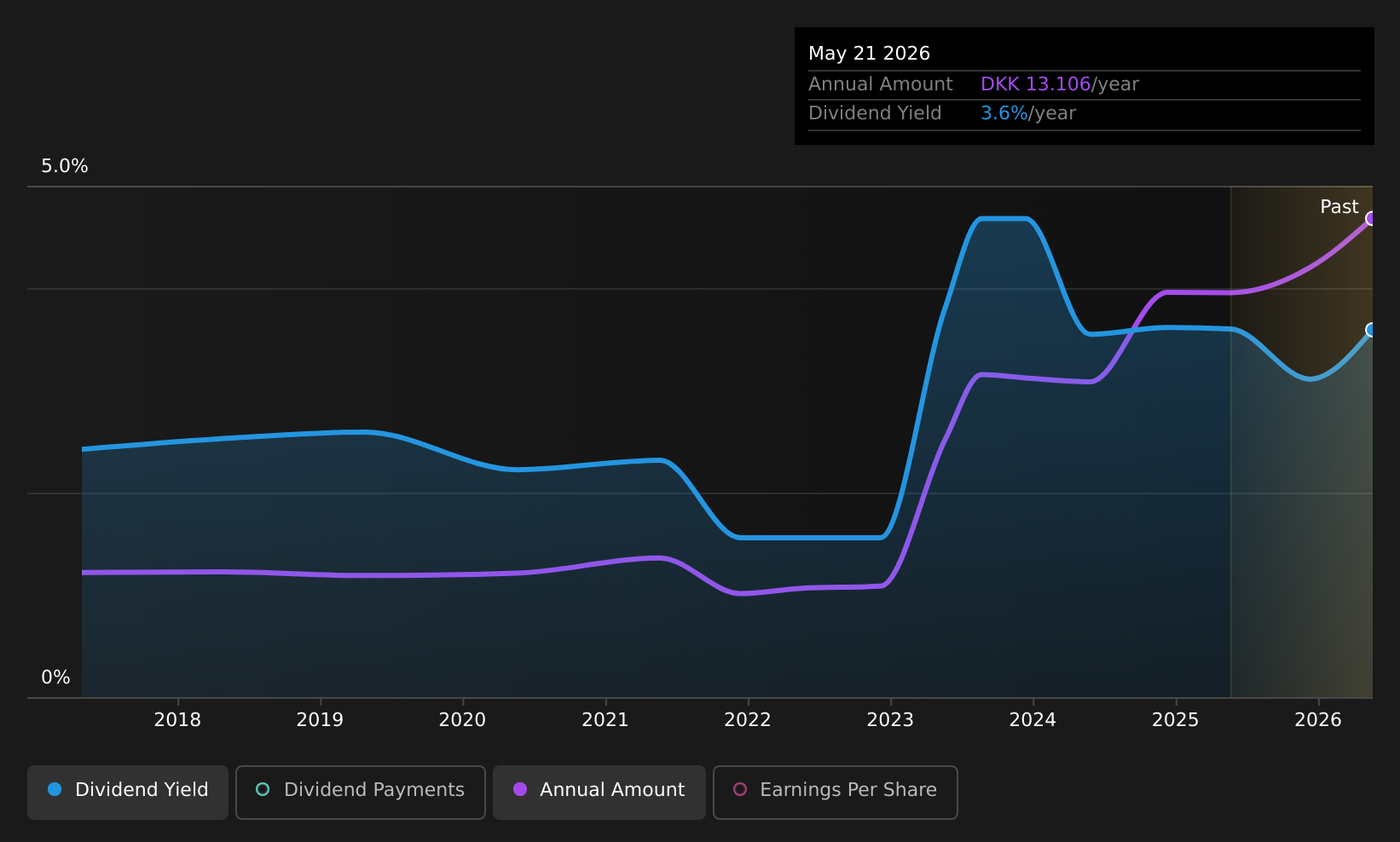
Task: Select the 2019 axis label
Action: [320, 720]
